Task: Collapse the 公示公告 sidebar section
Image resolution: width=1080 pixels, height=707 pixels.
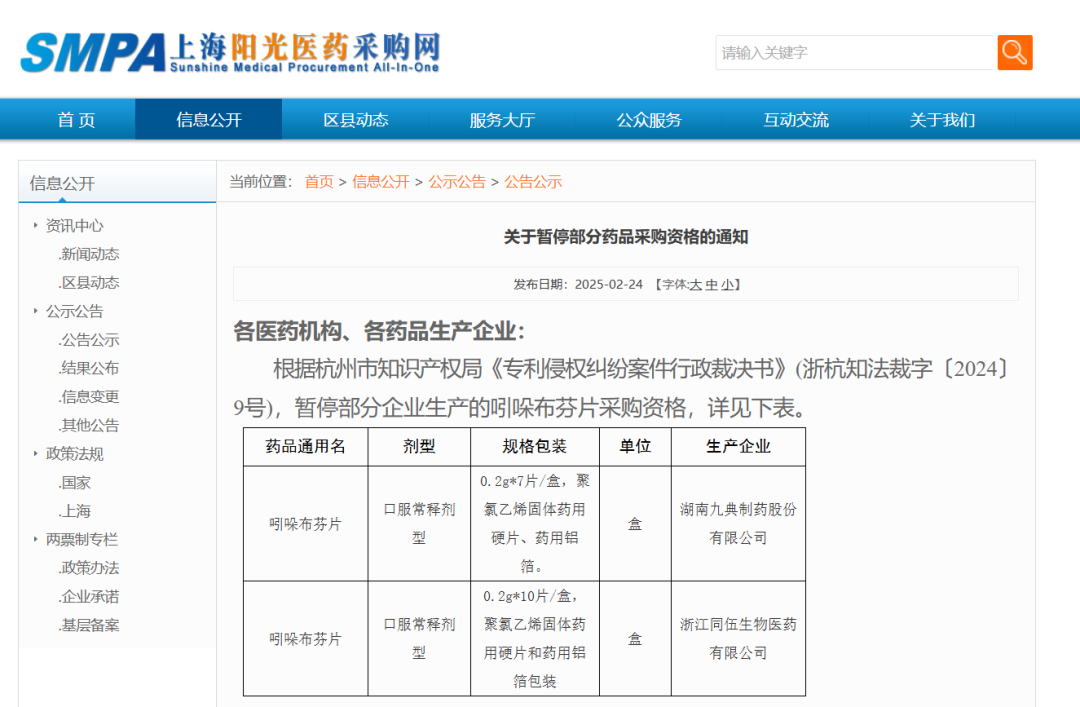Action: pos(74,311)
